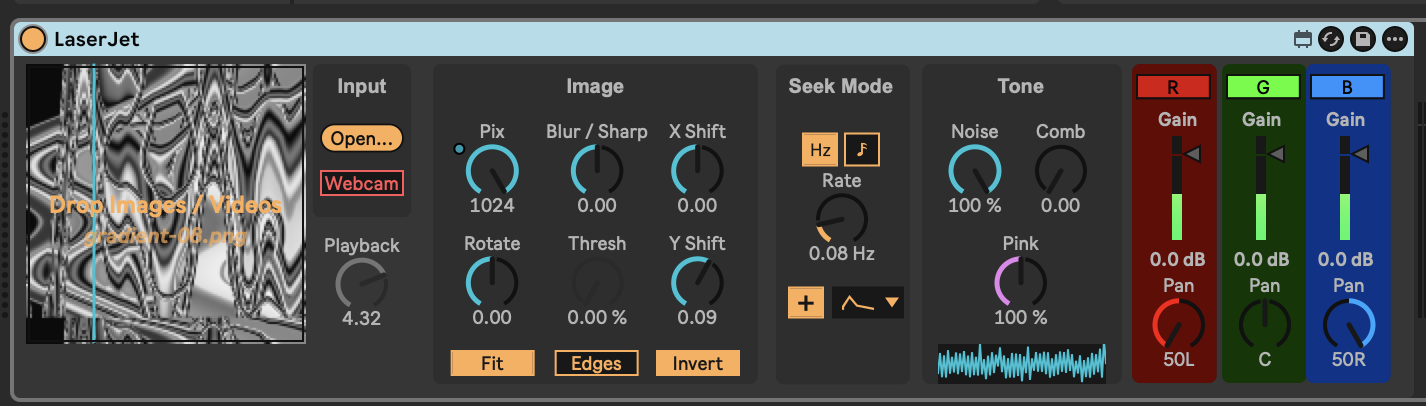The width and height of the screenshot is (1426, 406).
Task: Open the device options ellipsis icon
Action: coord(1394,40)
